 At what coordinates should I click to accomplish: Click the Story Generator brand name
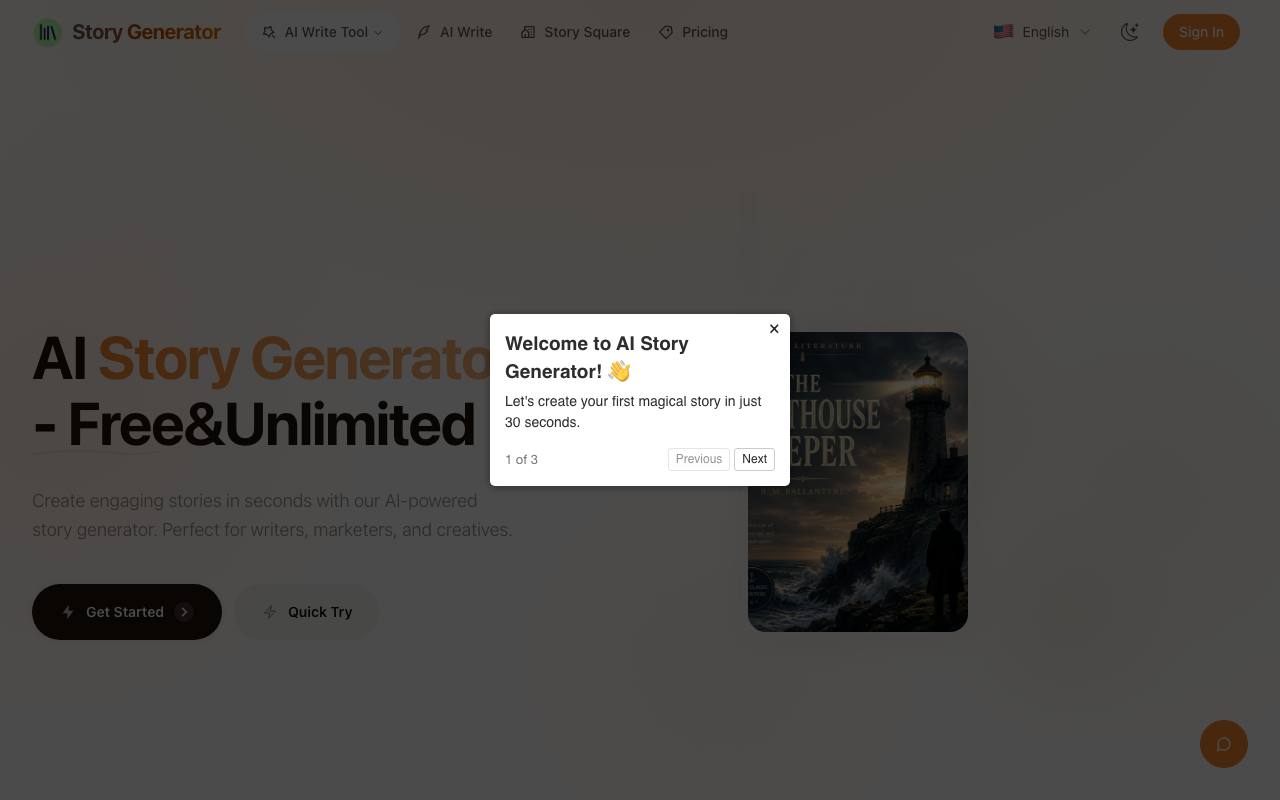tap(146, 32)
